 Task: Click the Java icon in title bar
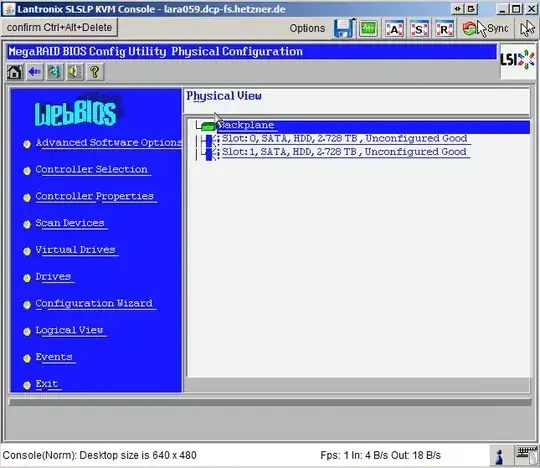pos(9,9)
